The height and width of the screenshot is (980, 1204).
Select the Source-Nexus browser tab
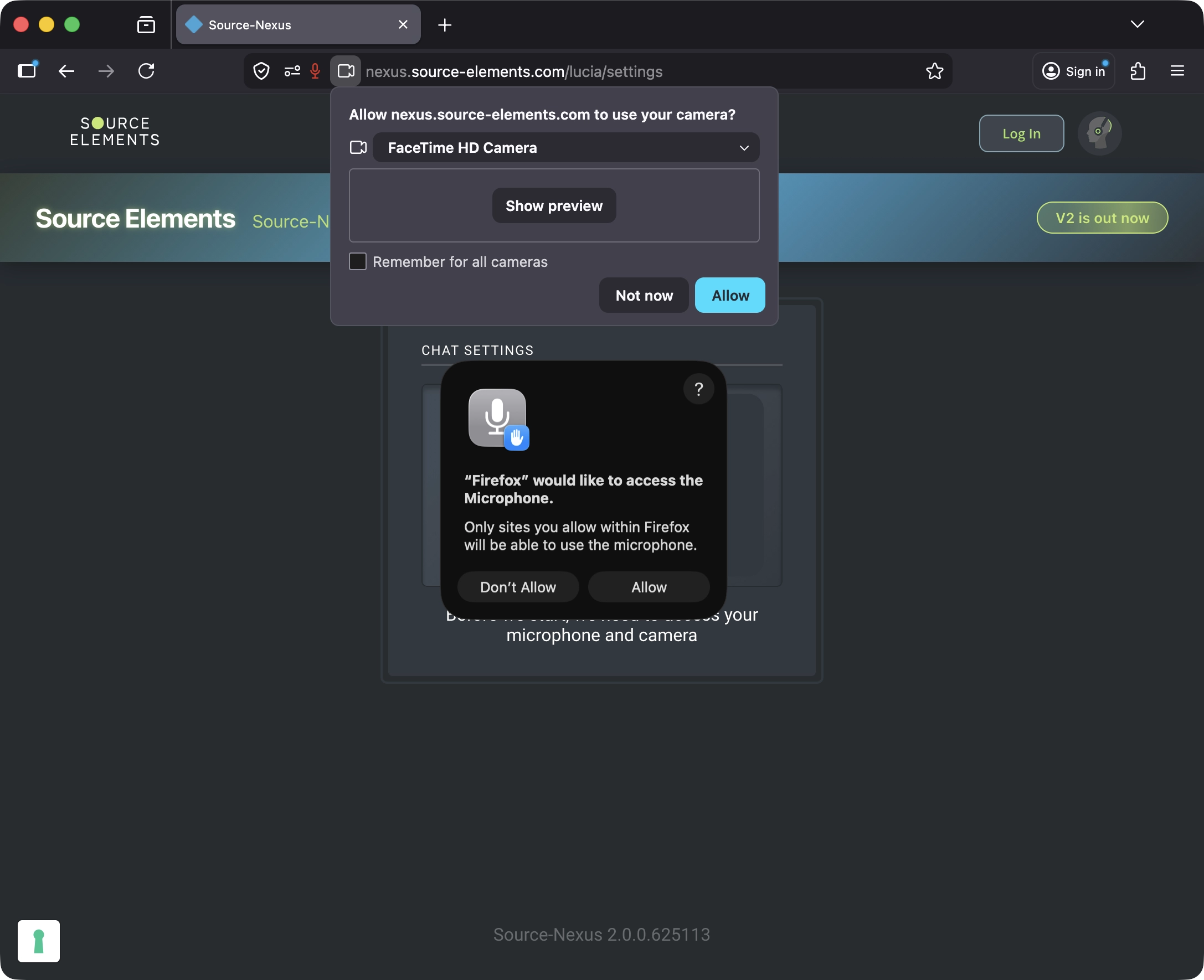[298, 25]
